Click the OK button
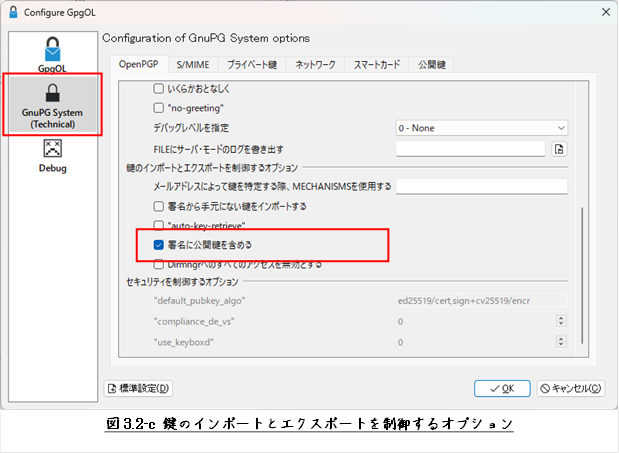This screenshot has width=619, height=453. (502, 388)
